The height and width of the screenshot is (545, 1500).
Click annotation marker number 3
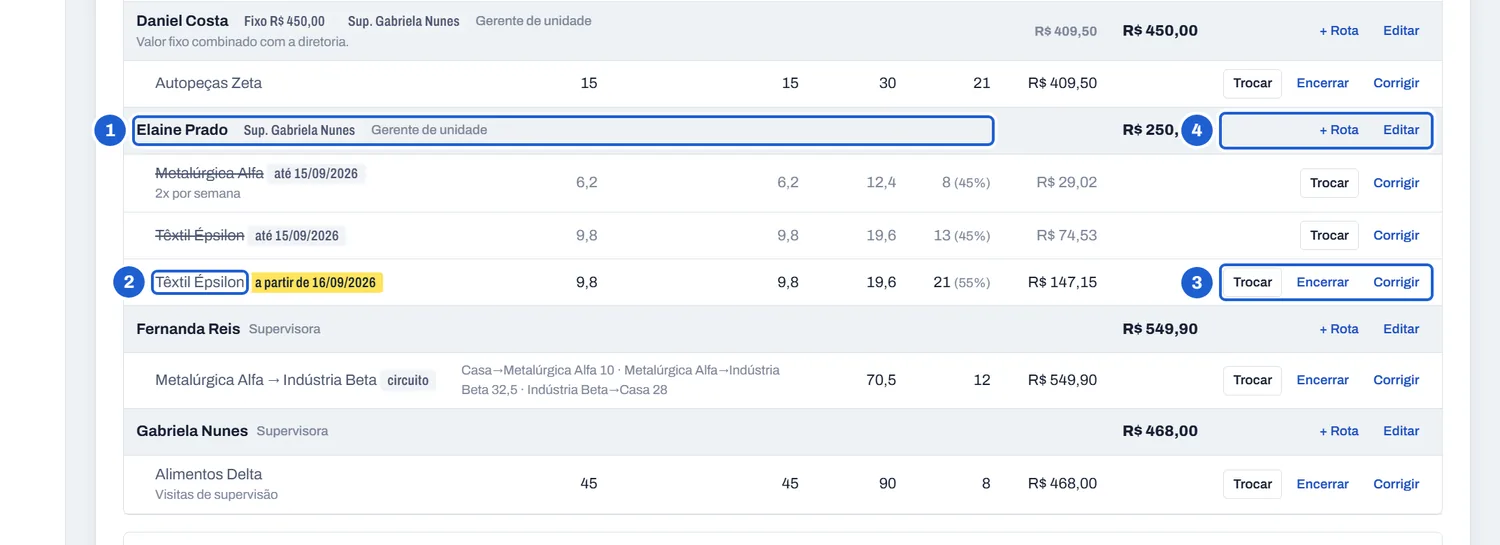1197,282
